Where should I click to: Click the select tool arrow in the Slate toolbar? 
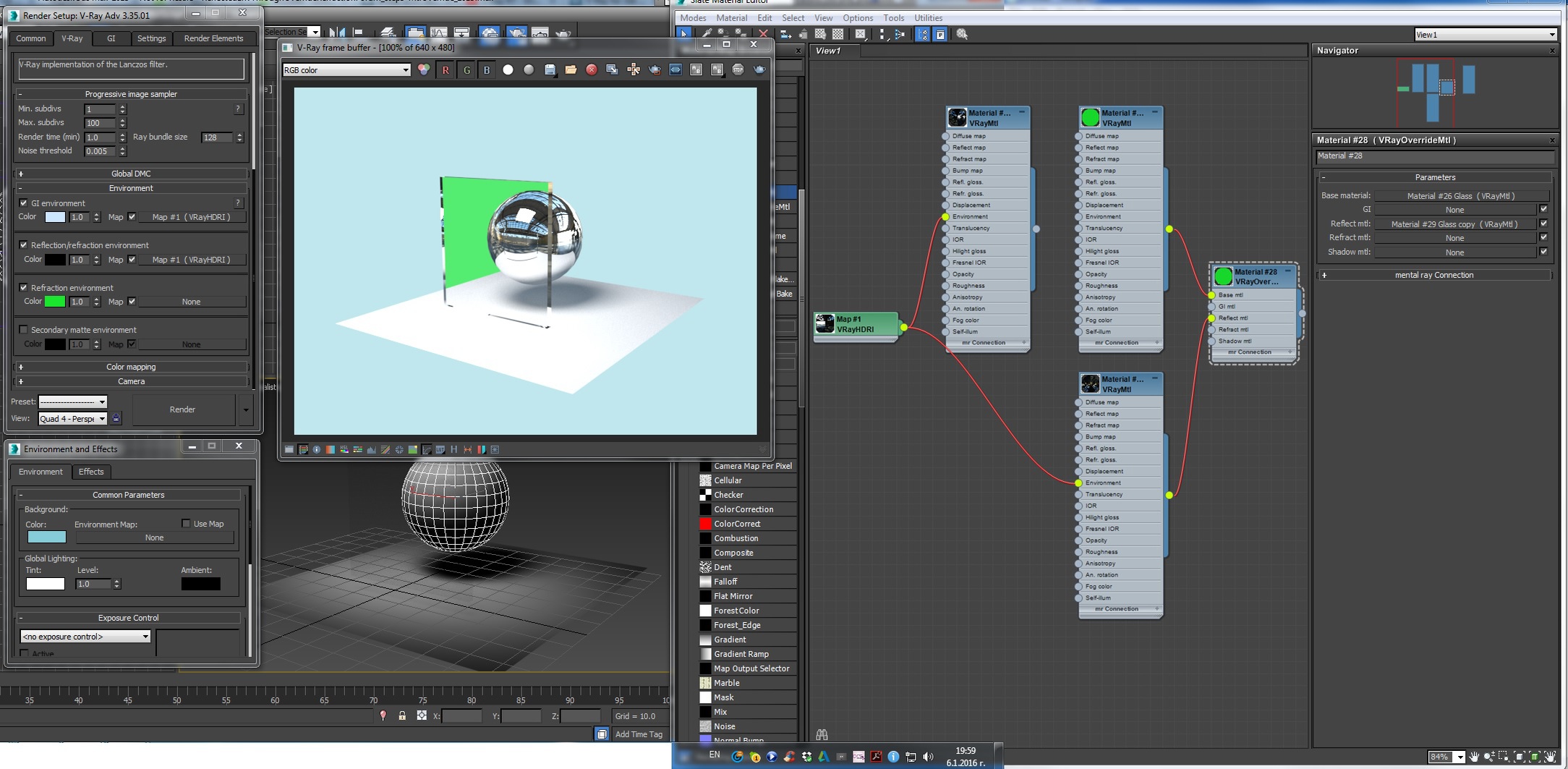click(x=683, y=34)
